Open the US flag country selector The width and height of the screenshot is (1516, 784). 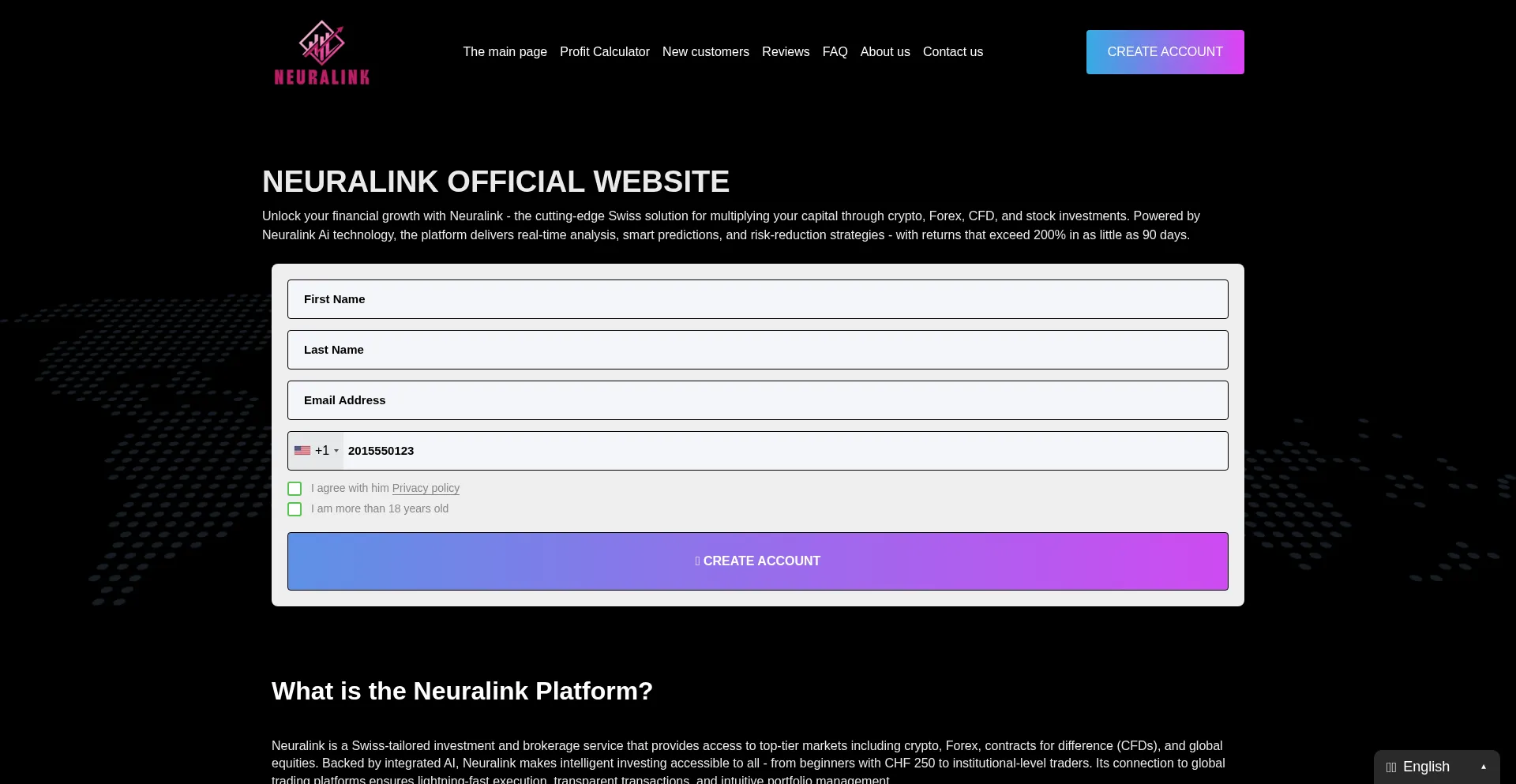point(317,451)
